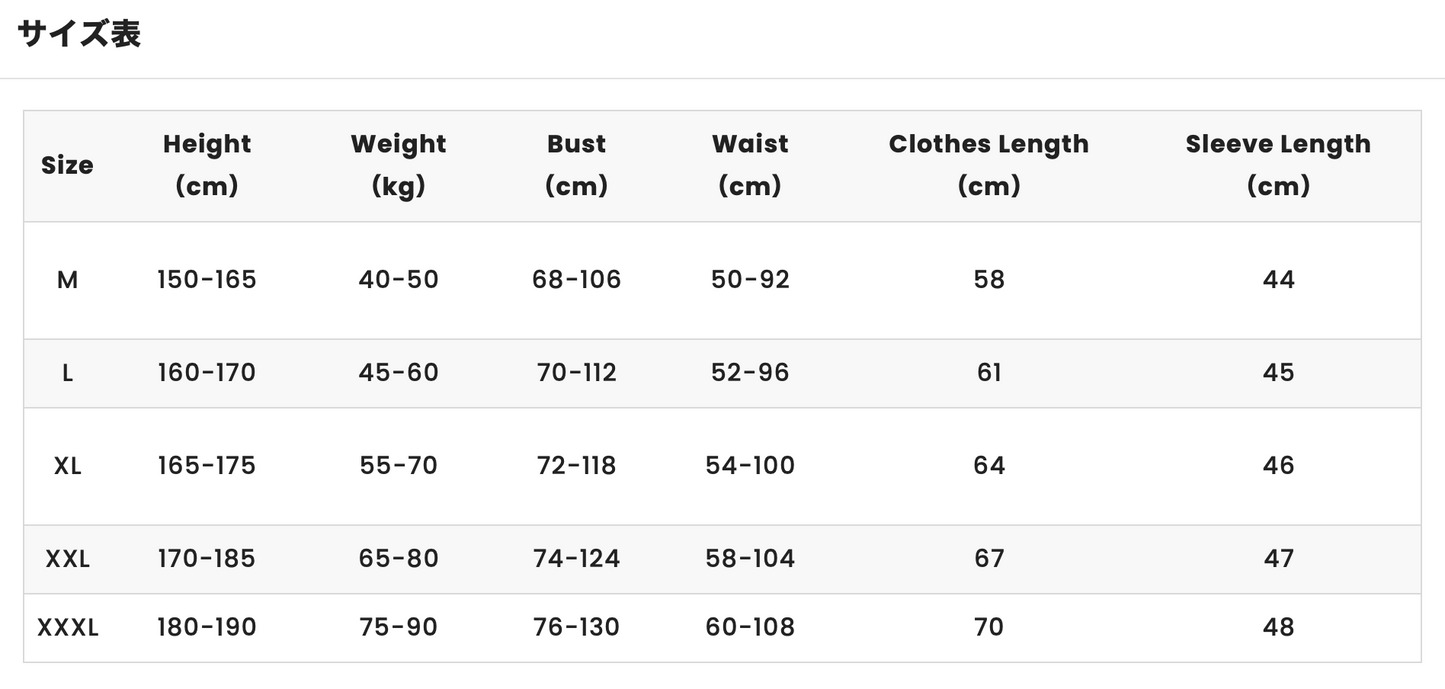
Task: Click the サイズ表 heading
Action: pyautogui.click(x=79, y=34)
